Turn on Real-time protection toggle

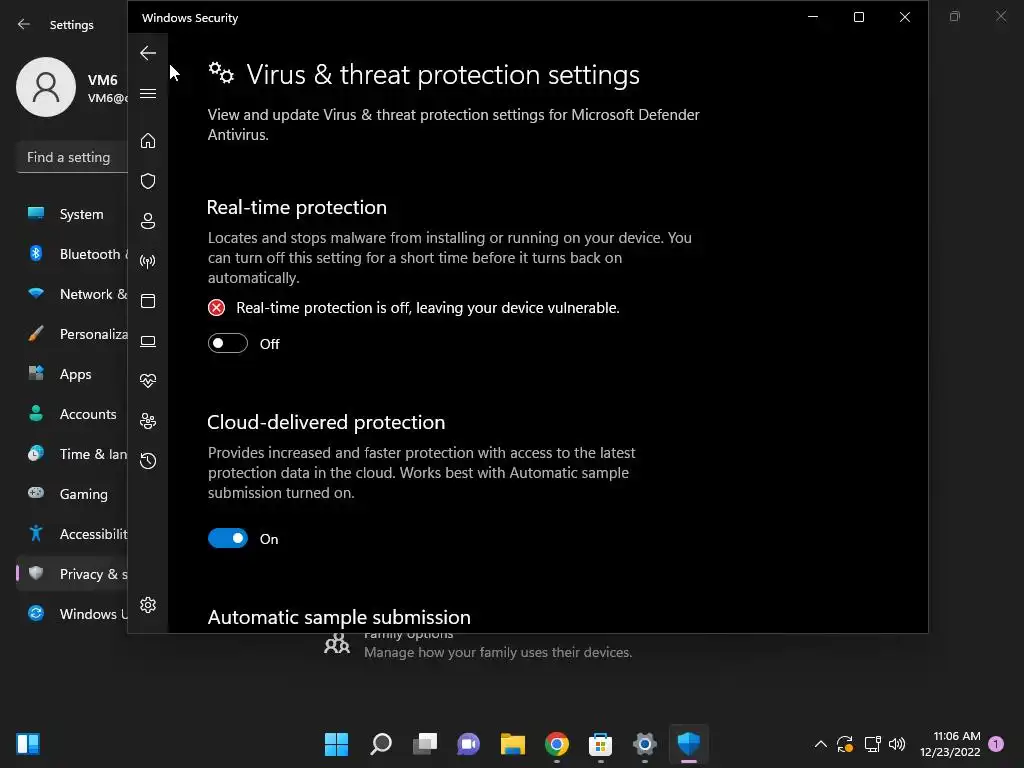point(228,343)
